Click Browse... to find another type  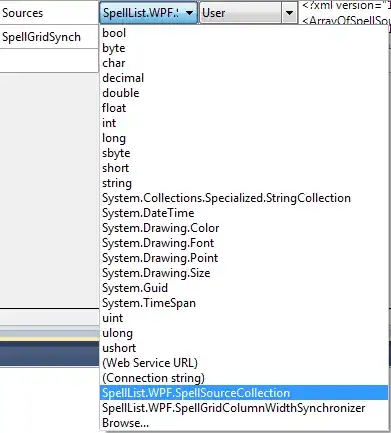pyautogui.click(x=244, y=423)
